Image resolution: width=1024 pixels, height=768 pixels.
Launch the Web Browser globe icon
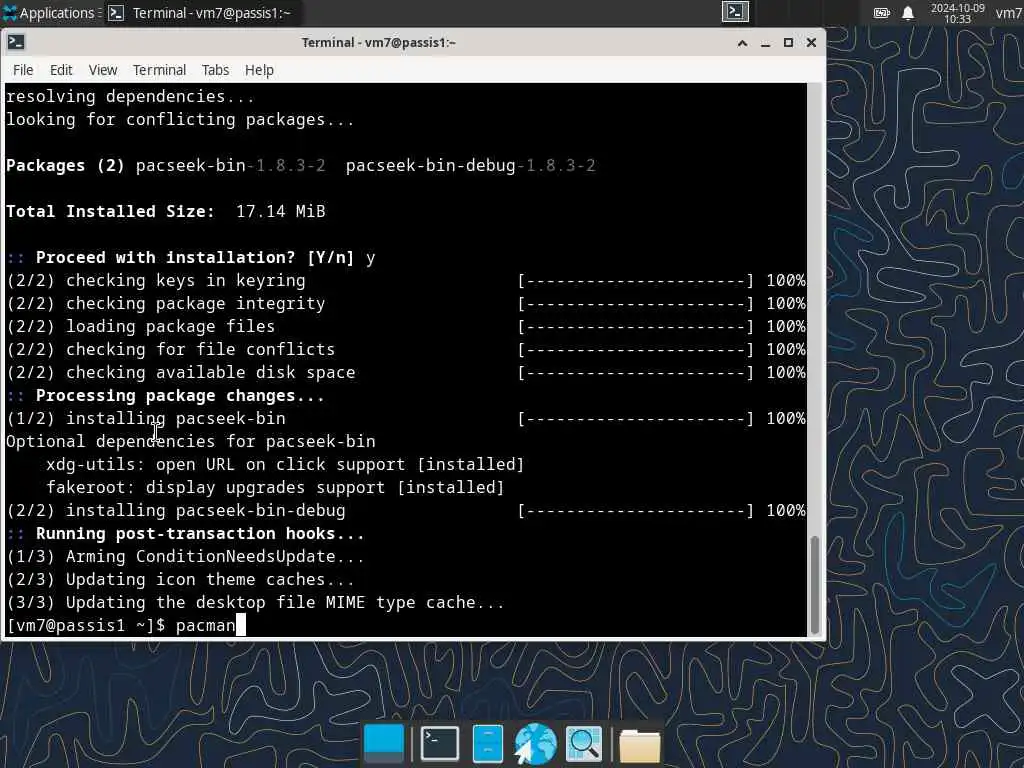(536, 743)
